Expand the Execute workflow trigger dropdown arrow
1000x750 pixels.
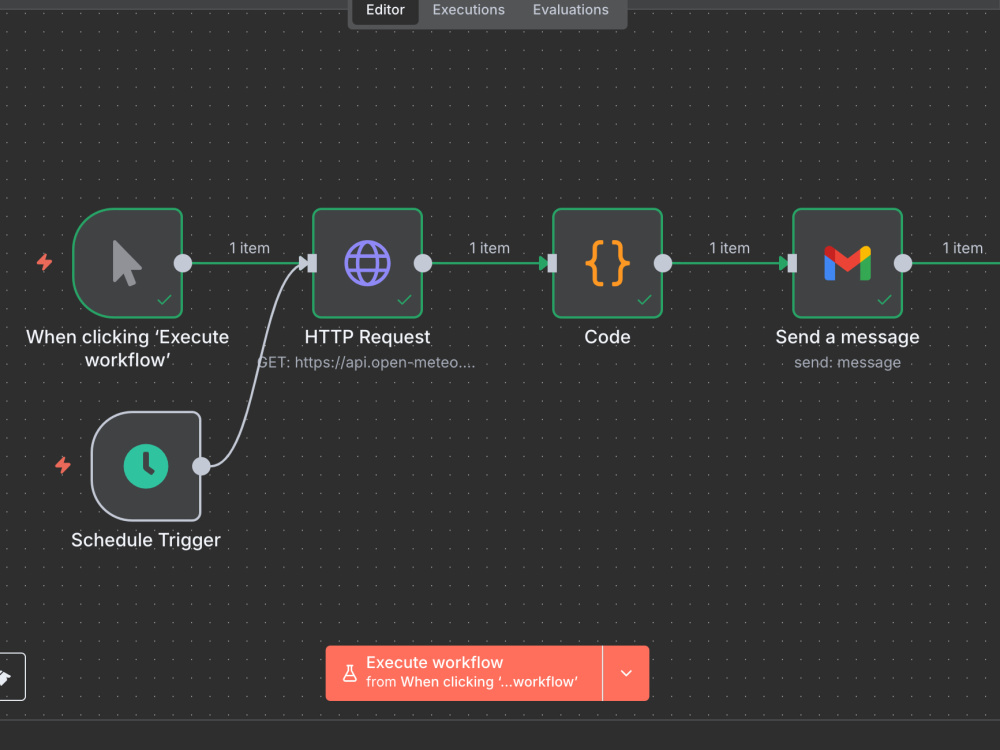[626, 673]
